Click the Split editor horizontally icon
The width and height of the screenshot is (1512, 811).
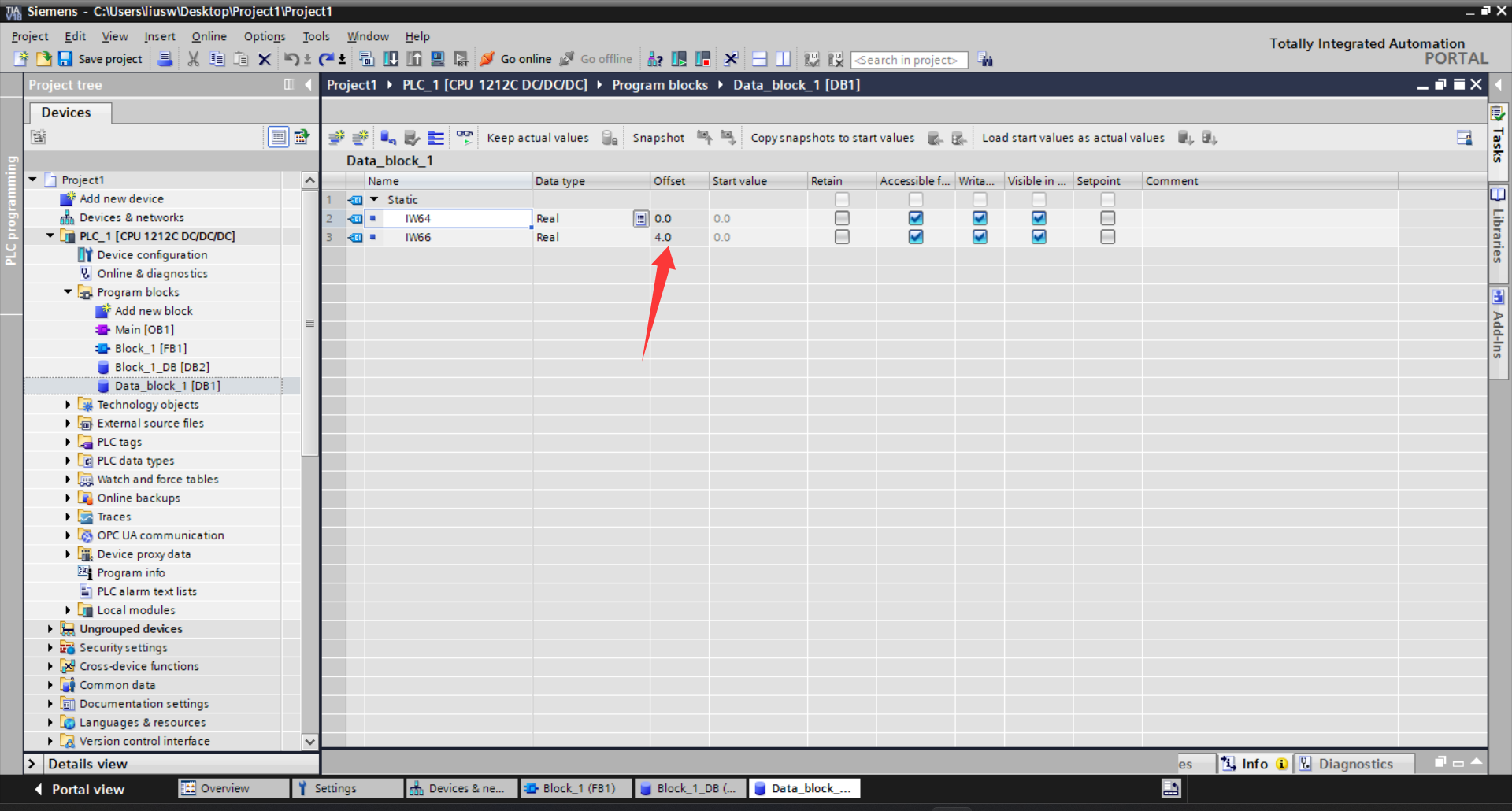tap(759, 59)
